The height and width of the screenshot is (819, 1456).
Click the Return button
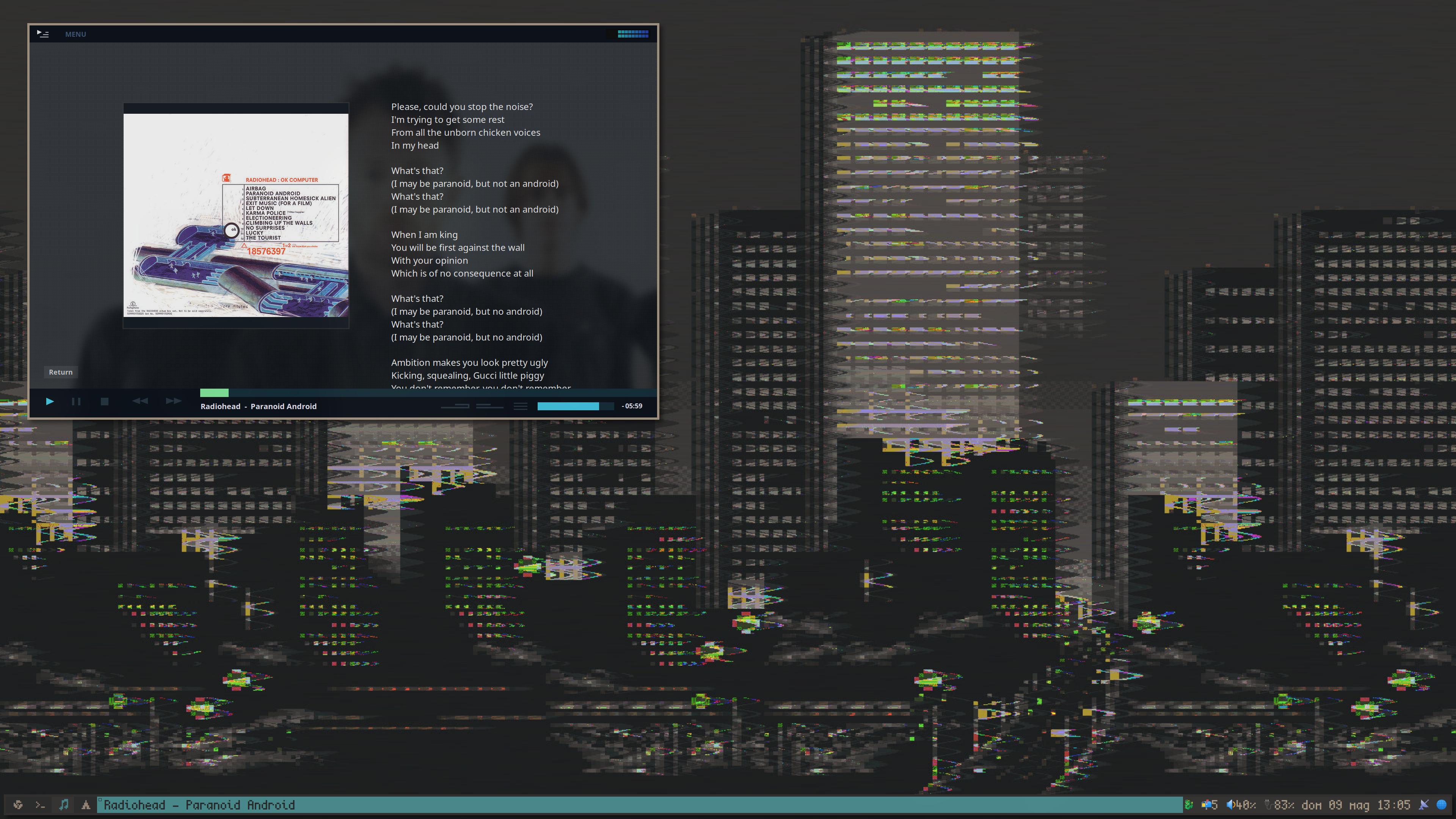tap(61, 372)
